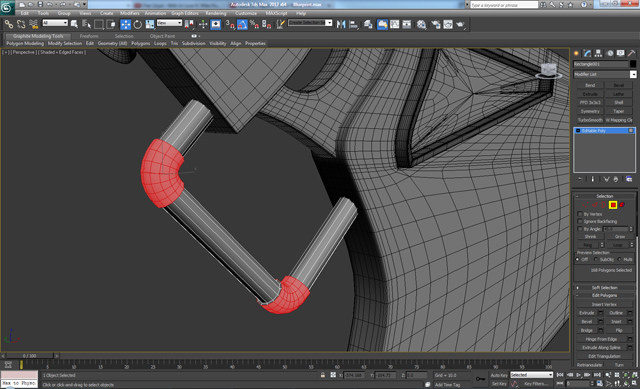This screenshot has width=640, height=389.
Task: Activate the Select and Rotate tool
Action: coord(138,24)
